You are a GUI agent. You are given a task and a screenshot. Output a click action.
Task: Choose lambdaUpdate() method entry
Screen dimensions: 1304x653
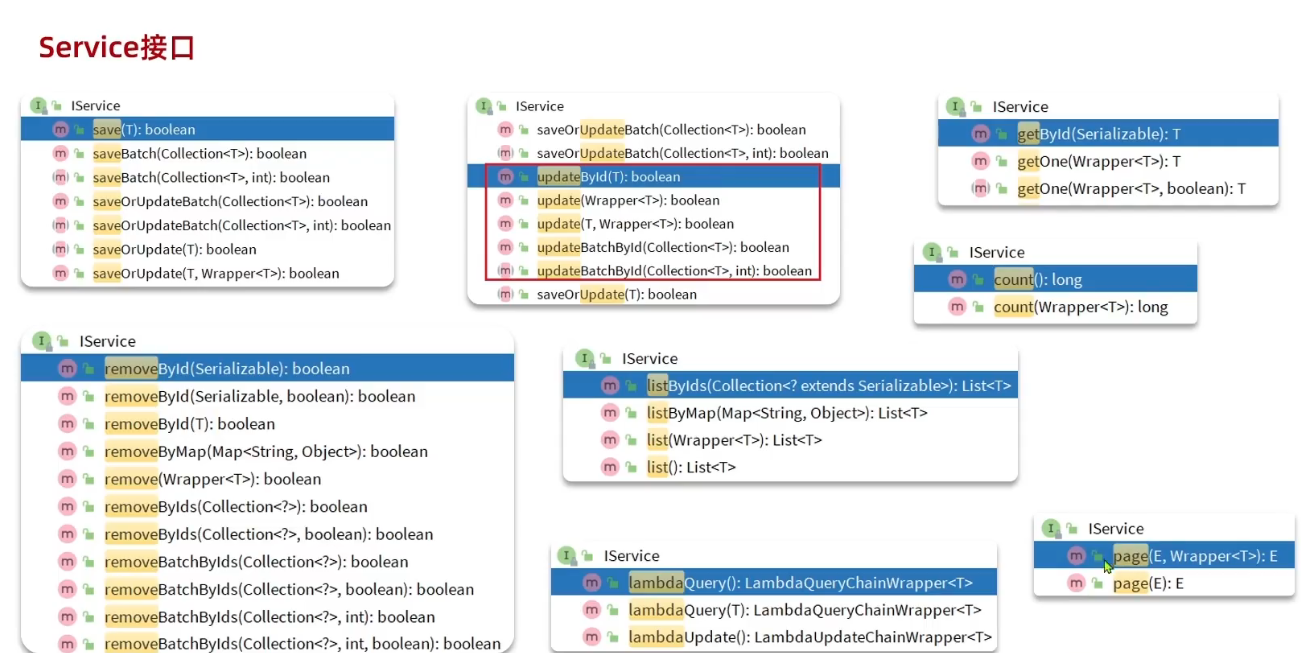click(x=809, y=637)
